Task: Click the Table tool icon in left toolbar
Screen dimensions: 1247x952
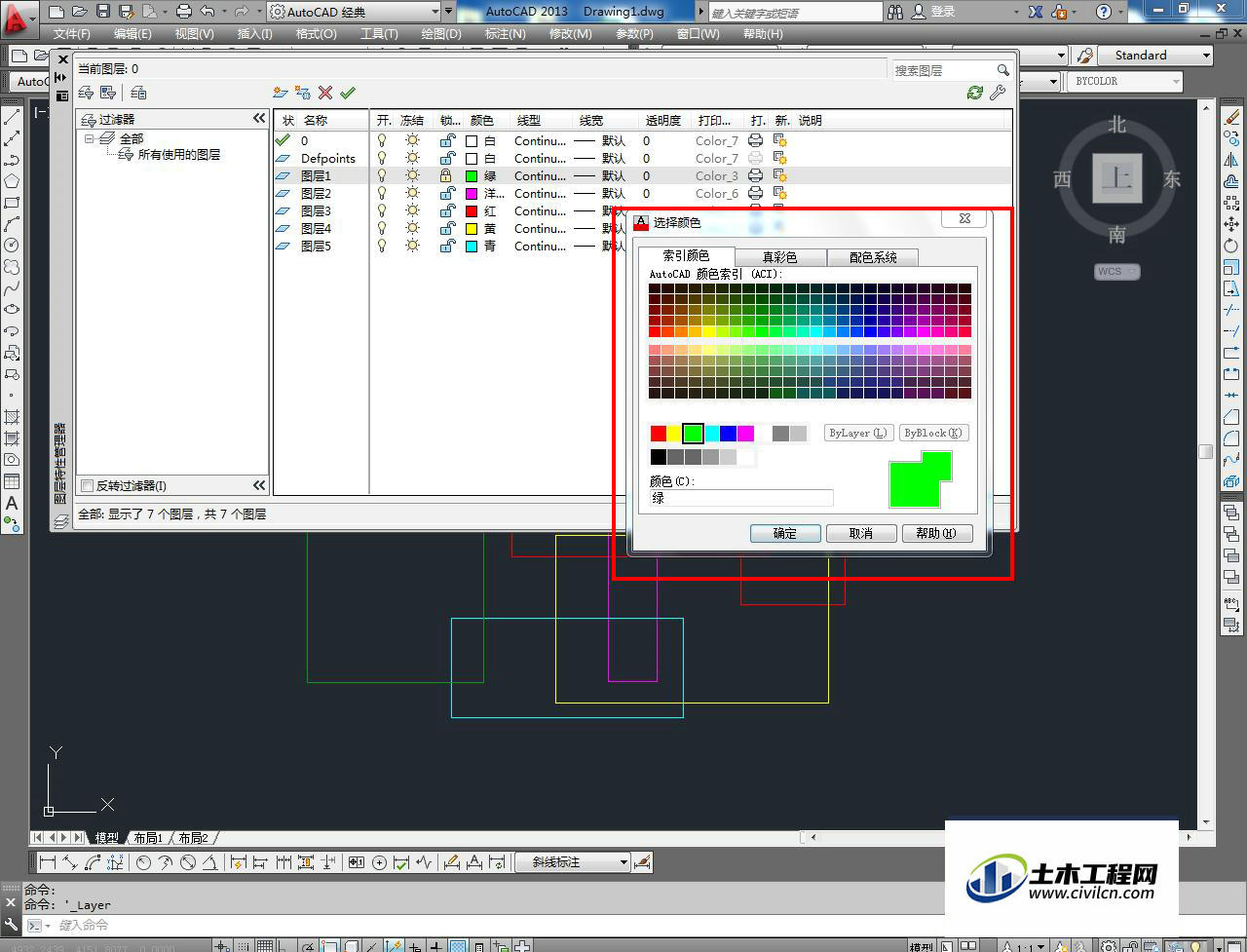Action: point(12,481)
